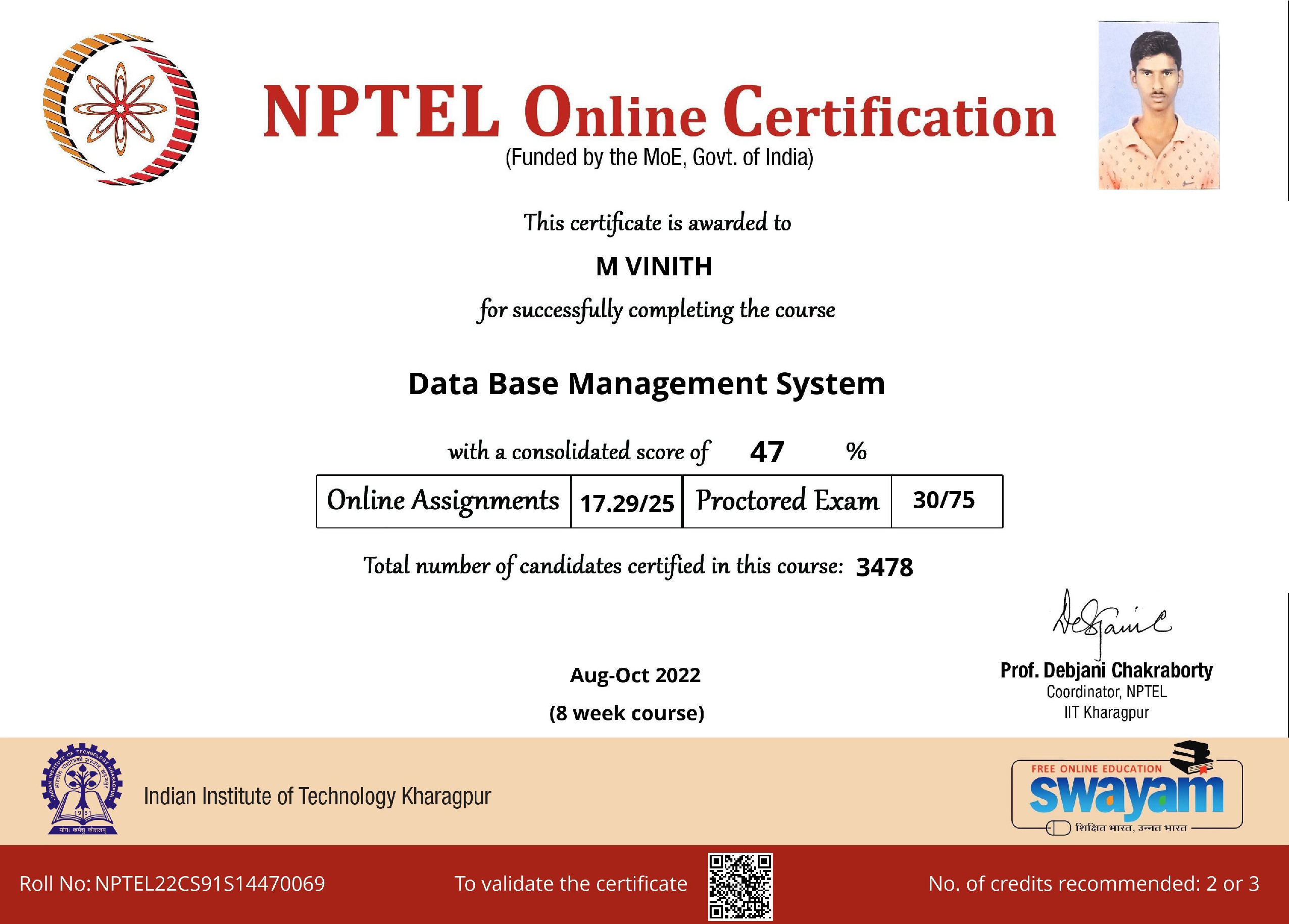Click the candidate photo

[x=1159, y=106]
